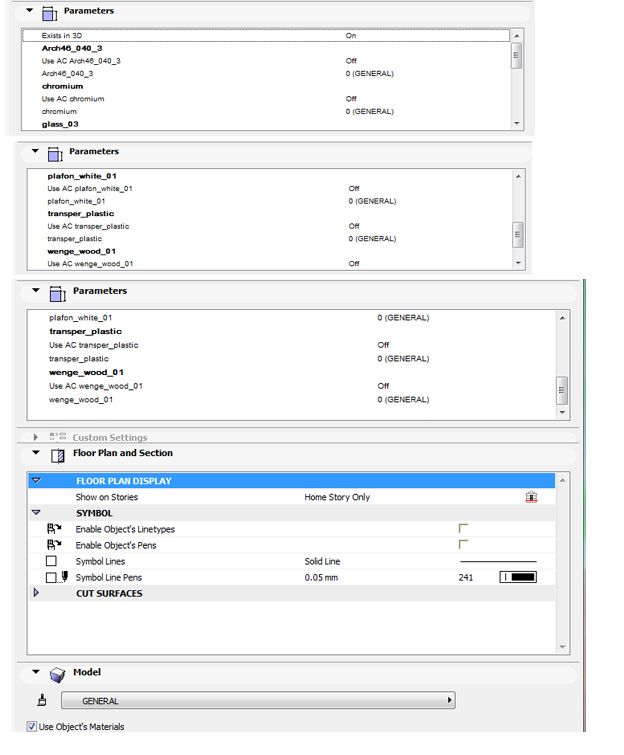
Task: Click Use AC Arch46_040_3 parameter
Action: pos(81,61)
